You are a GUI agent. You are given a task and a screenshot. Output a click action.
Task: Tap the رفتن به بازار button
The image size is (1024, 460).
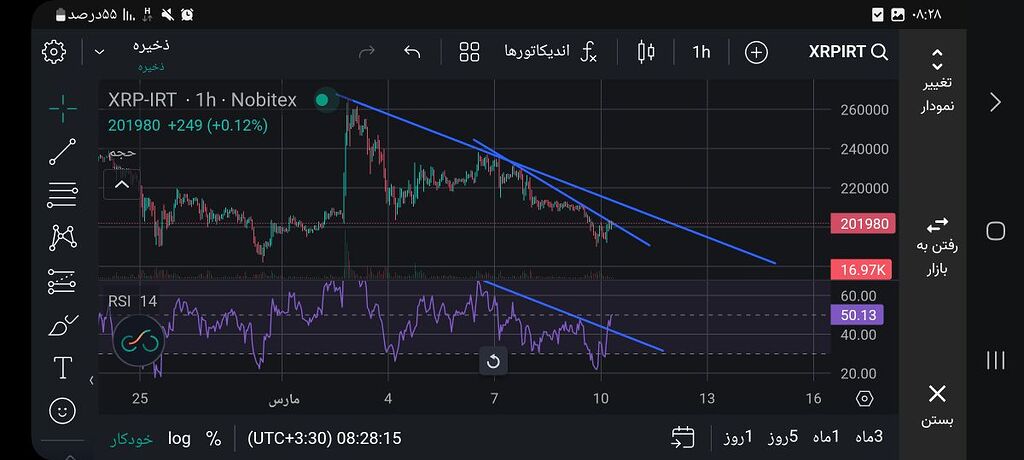click(937, 246)
